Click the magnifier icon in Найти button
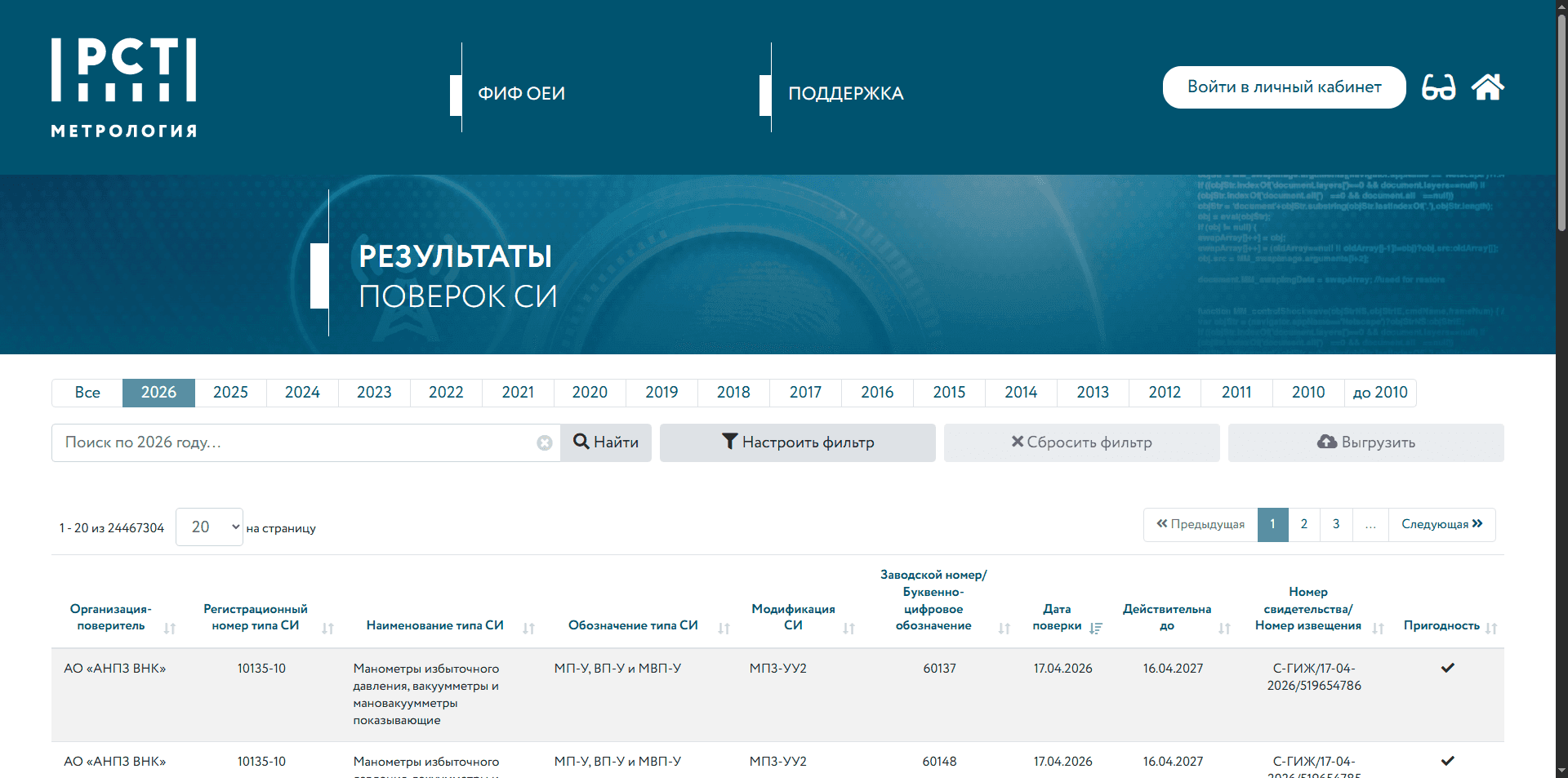Screen dimensions: 1568x778 pyautogui.click(x=581, y=442)
